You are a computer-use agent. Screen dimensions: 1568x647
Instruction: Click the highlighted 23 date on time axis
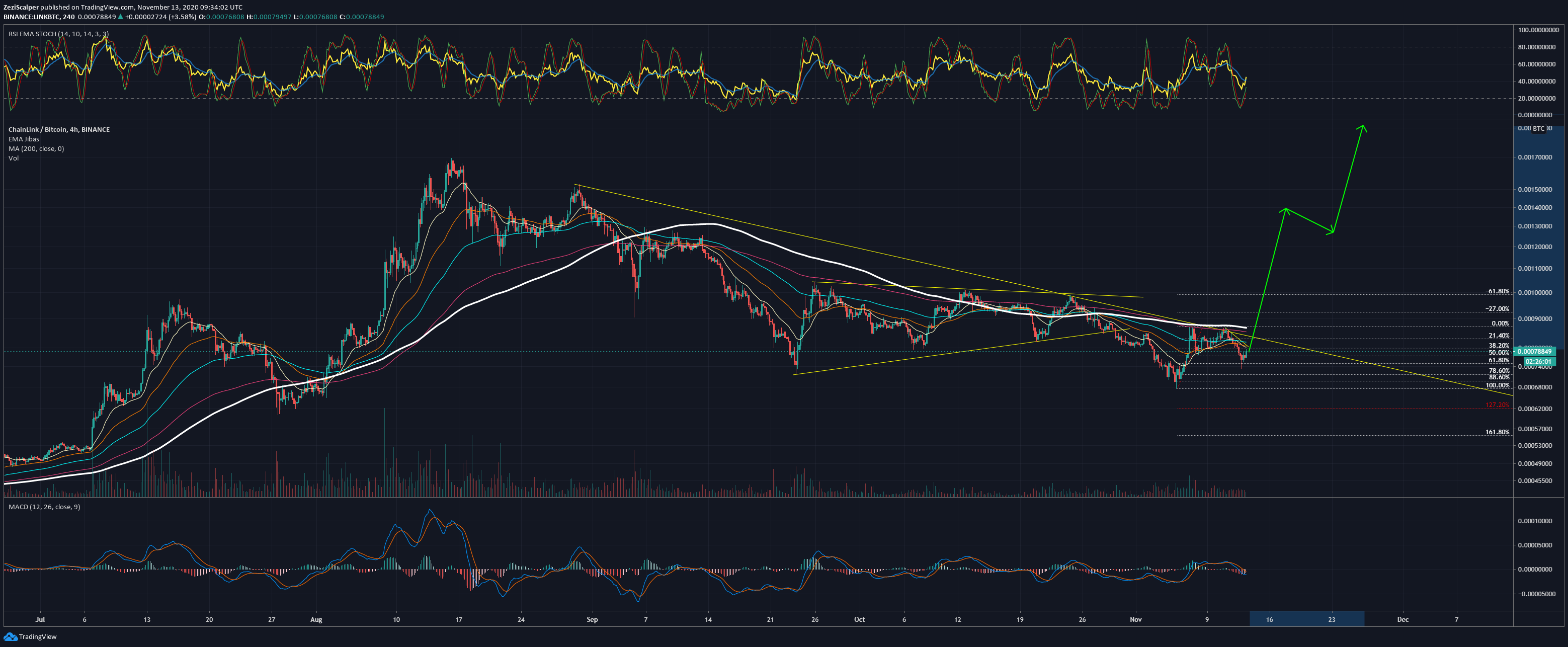[1332, 620]
